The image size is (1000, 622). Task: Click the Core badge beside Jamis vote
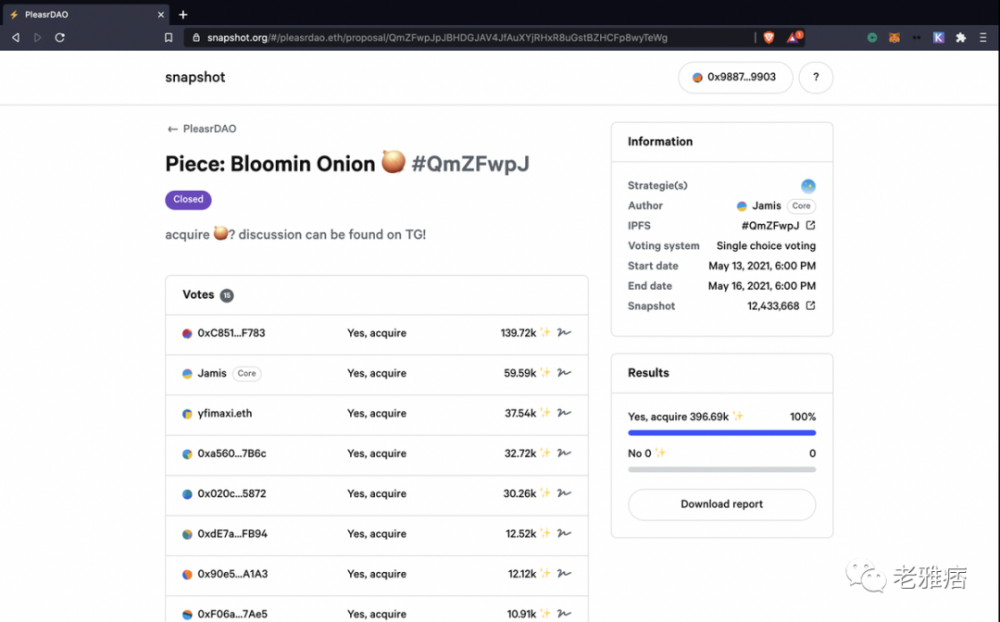247,374
